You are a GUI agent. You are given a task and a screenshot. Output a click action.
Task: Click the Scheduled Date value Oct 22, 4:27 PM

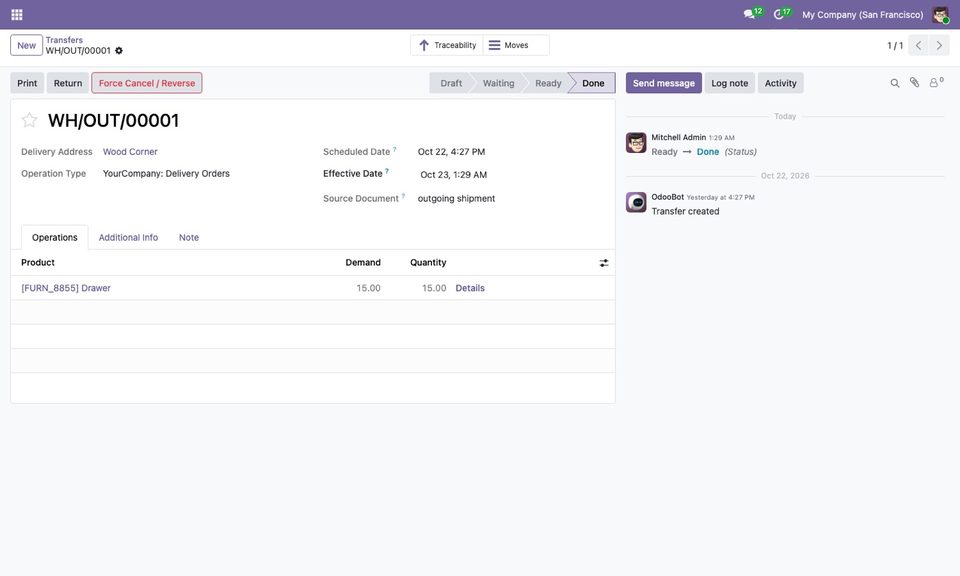click(451, 152)
